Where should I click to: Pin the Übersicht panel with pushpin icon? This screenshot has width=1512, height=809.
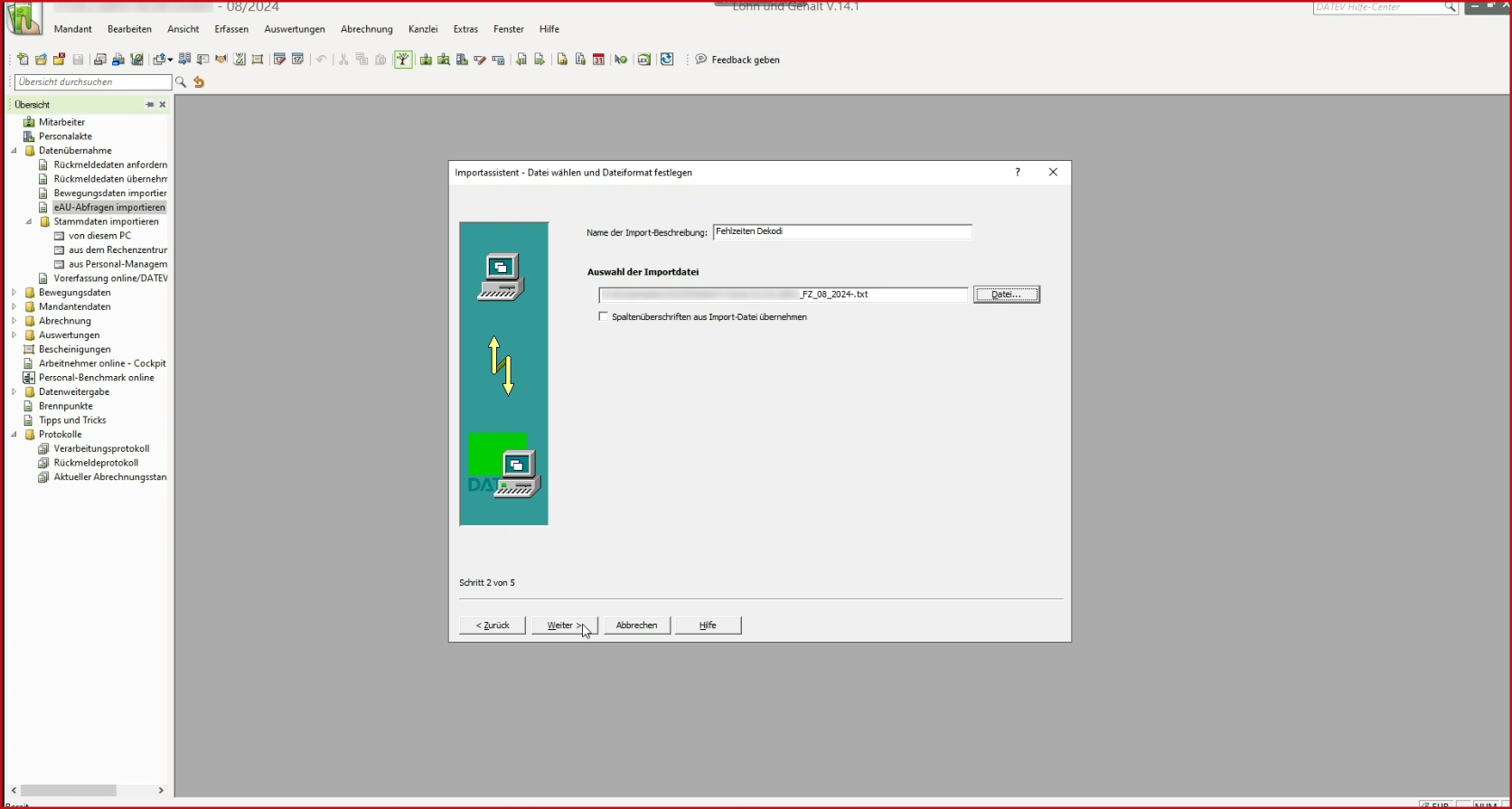click(149, 105)
